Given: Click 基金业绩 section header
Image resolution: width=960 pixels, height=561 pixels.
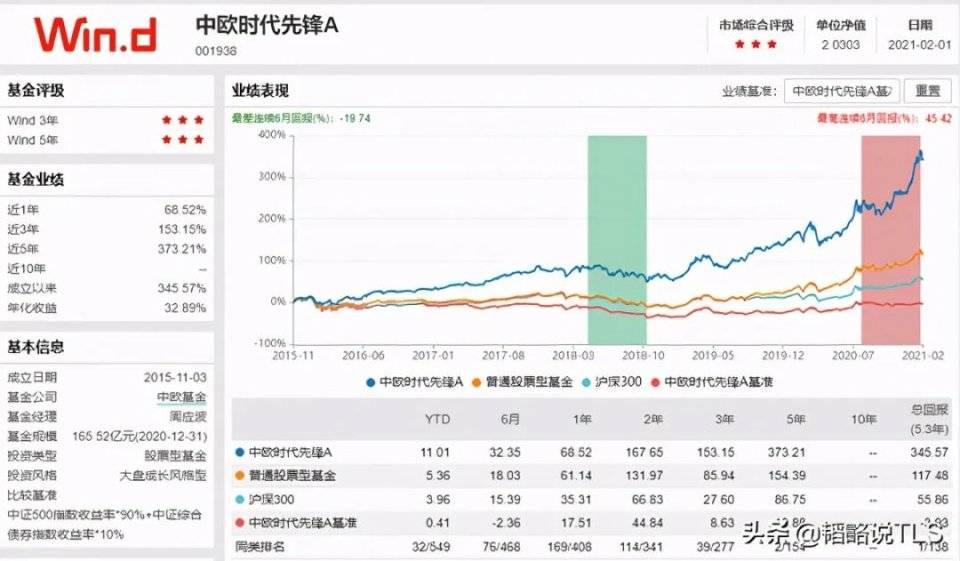Looking at the screenshot, I should click(x=36, y=179).
